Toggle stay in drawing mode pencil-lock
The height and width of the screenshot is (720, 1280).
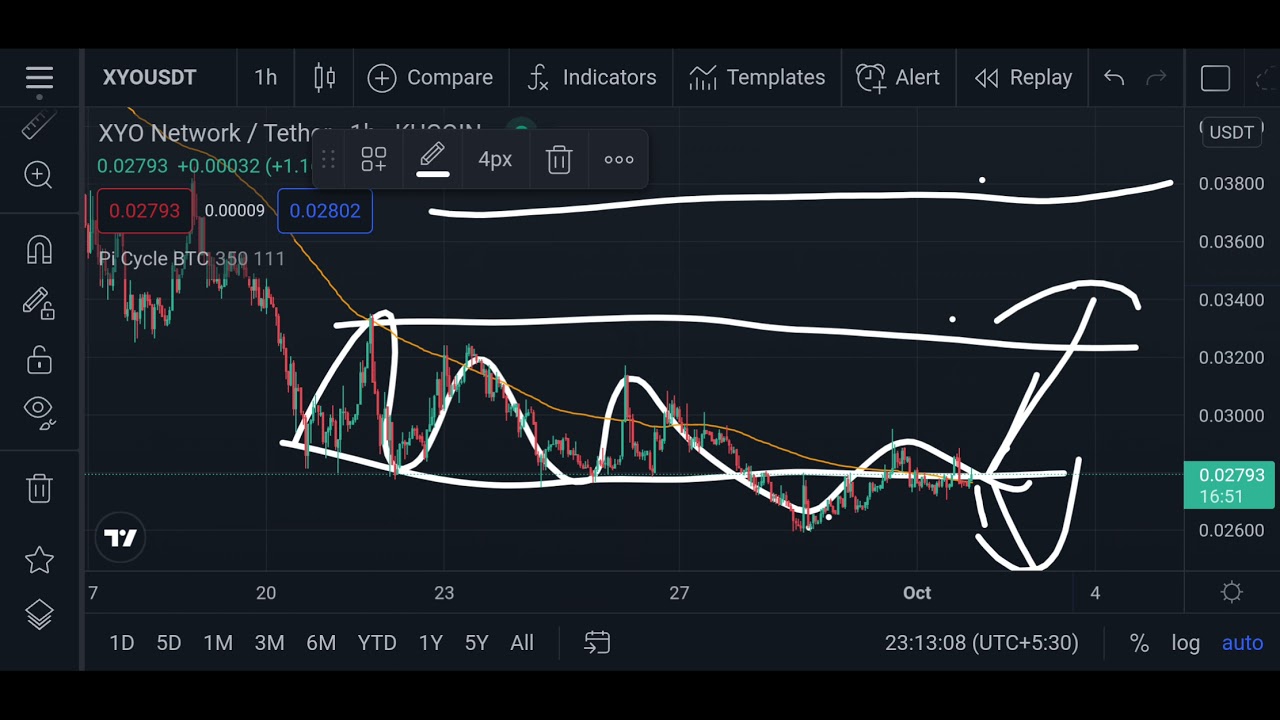(38, 303)
